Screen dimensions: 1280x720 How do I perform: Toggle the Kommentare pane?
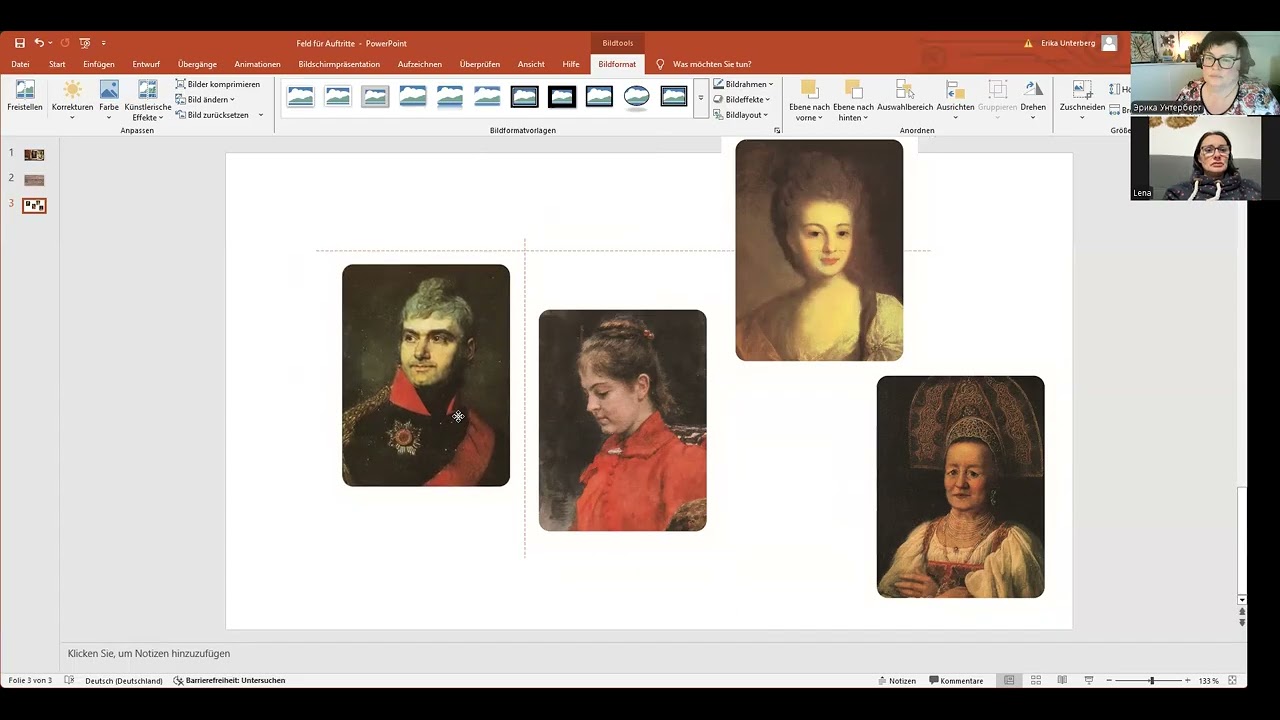point(957,681)
